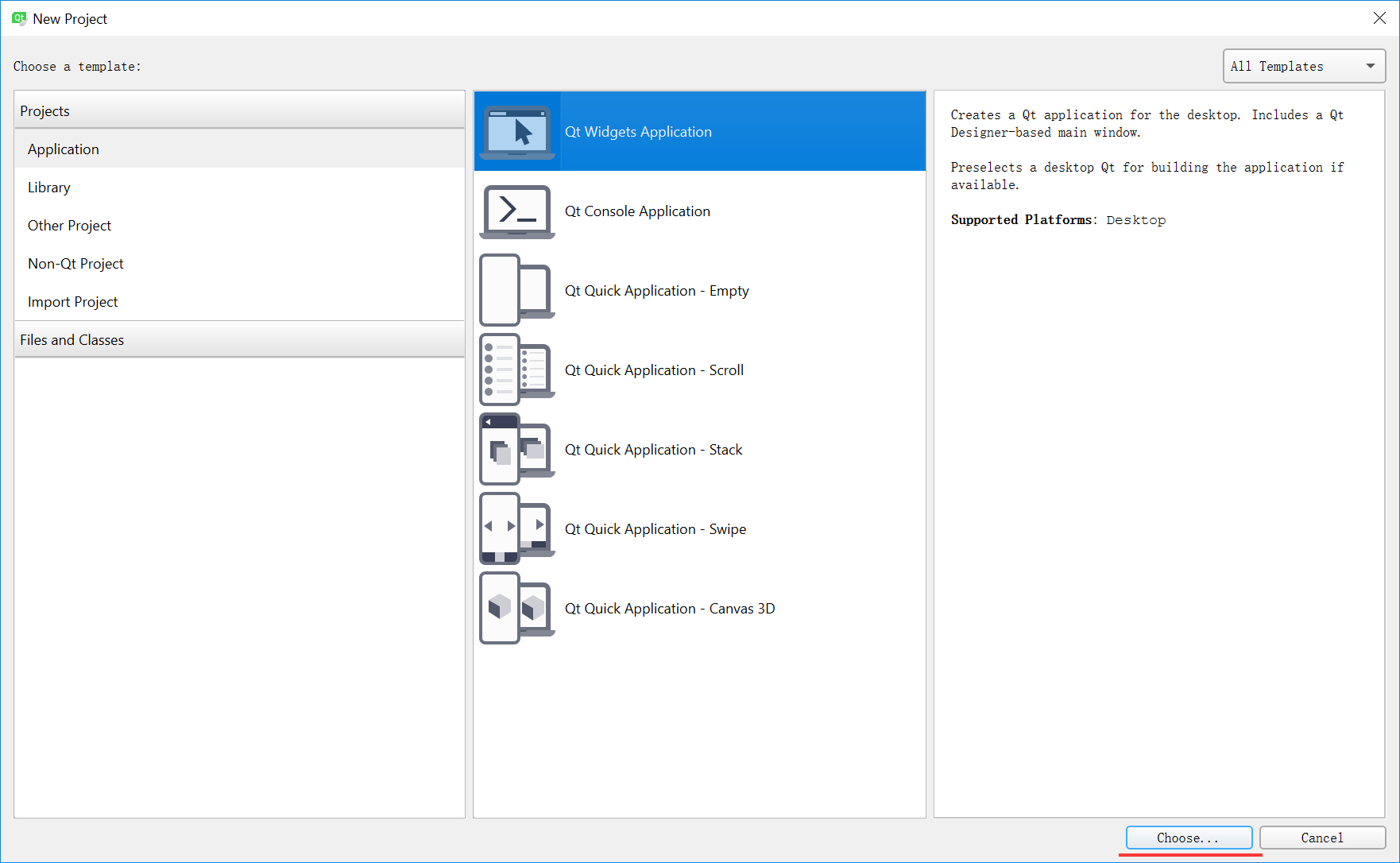This screenshot has height=863, width=1400.
Task: Open the All Templates dropdown
Action: 1304,66
